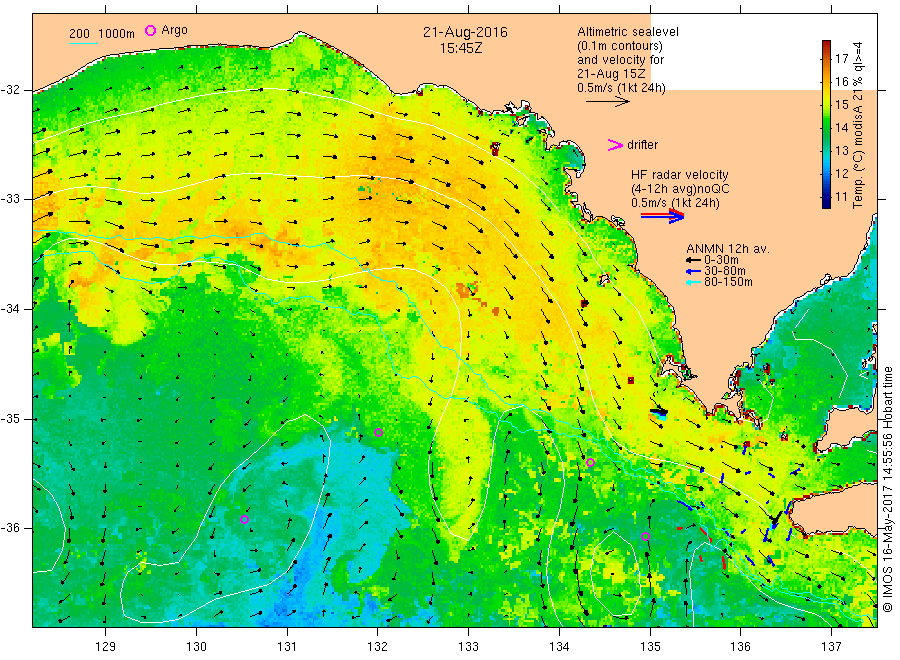This screenshot has width=900, height=660.
Task: Click the '80-150m' depth label
Action: point(728,282)
